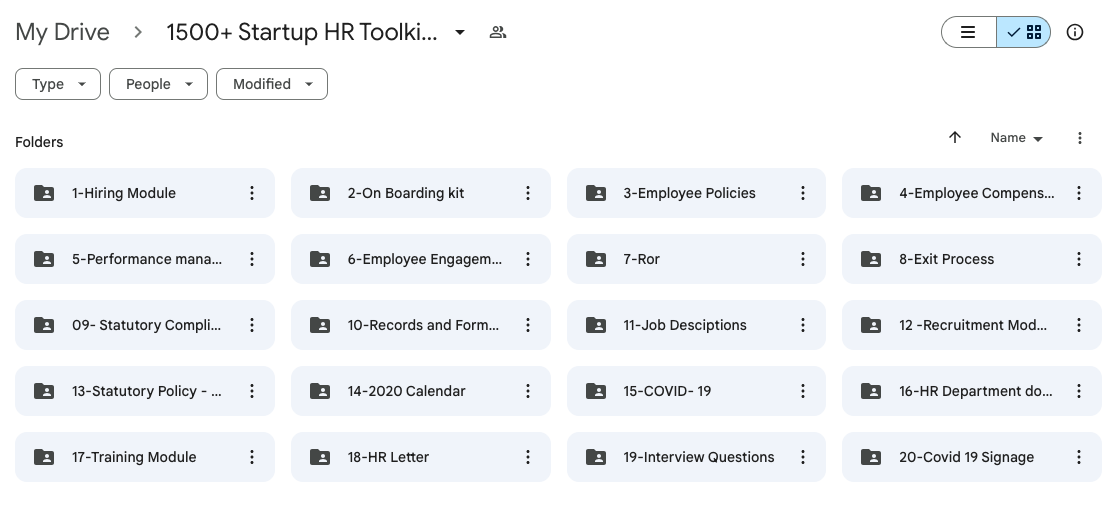Open the current folder name dropdown arrow
This screenshot has width=1113, height=511.
(460, 32)
